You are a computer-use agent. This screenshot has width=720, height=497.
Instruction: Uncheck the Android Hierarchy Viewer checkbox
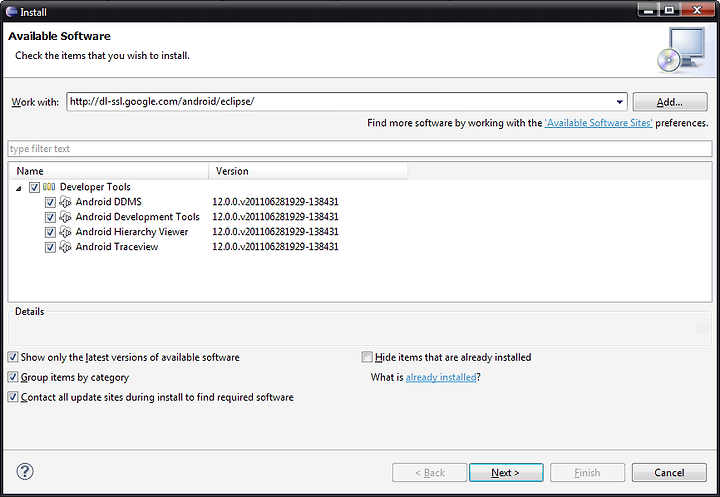(50, 232)
